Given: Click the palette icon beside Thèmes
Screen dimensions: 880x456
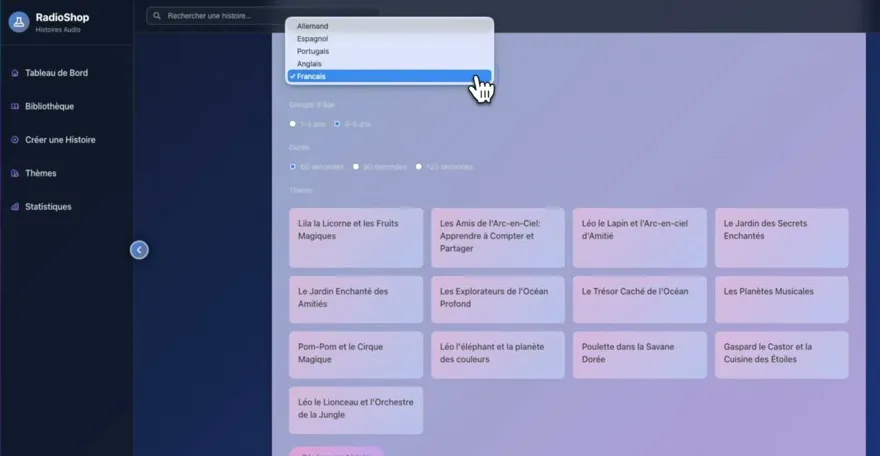Looking at the screenshot, I should tap(15, 173).
